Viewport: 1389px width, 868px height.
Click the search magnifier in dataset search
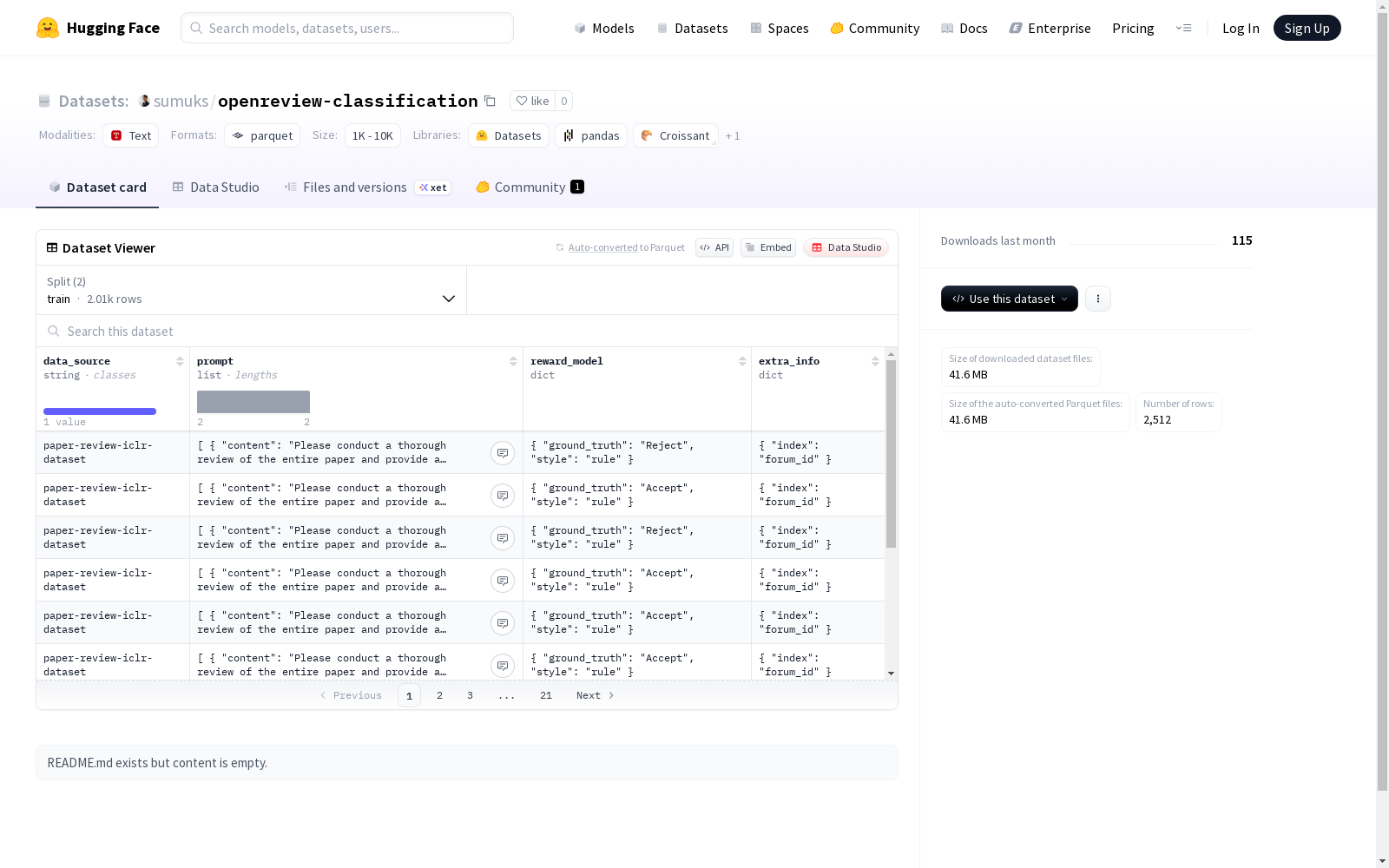(54, 331)
